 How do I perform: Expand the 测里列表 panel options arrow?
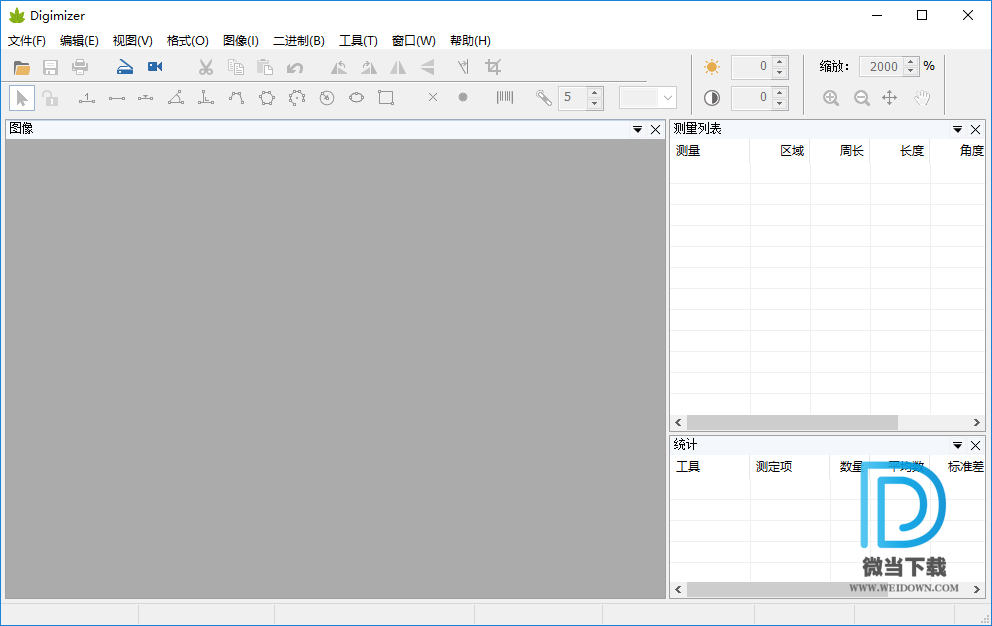[x=957, y=129]
